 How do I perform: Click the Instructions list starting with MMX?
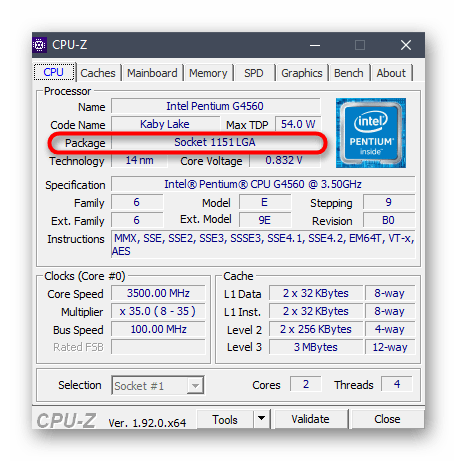click(263, 244)
